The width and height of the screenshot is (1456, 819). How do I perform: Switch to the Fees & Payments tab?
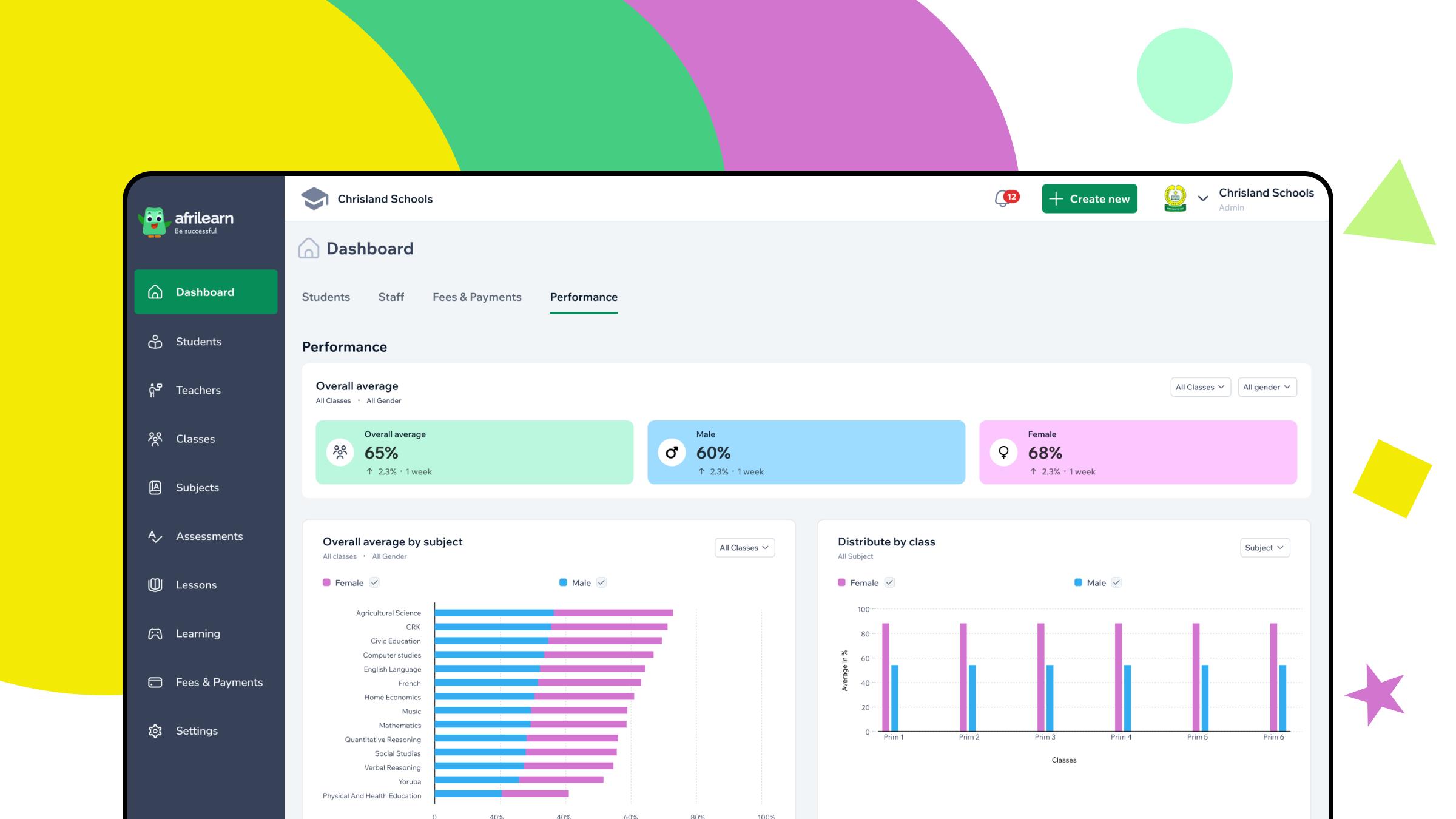coord(477,297)
